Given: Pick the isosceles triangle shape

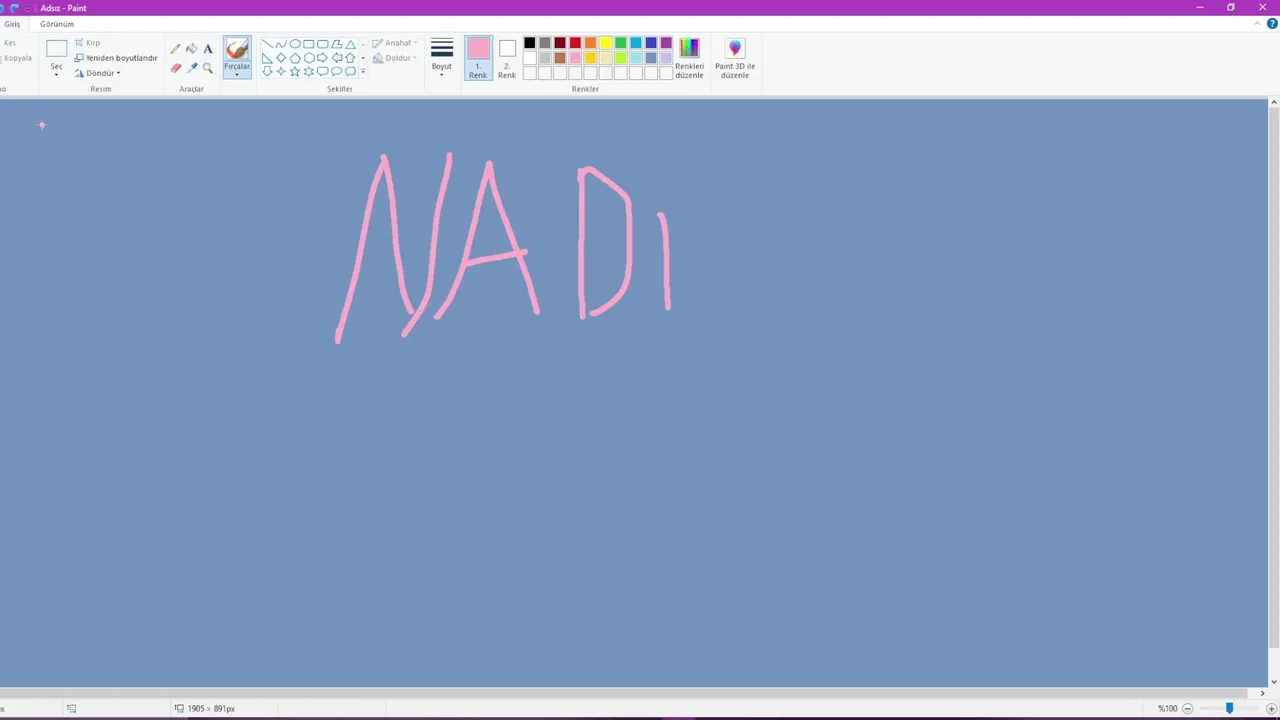Looking at the screenshot, I should click(x=350, y=44).
